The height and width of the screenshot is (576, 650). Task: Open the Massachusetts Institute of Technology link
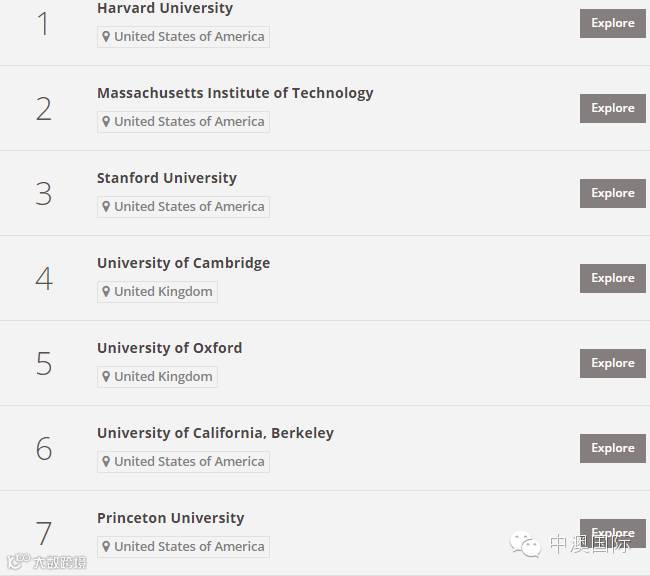[235, 93]
